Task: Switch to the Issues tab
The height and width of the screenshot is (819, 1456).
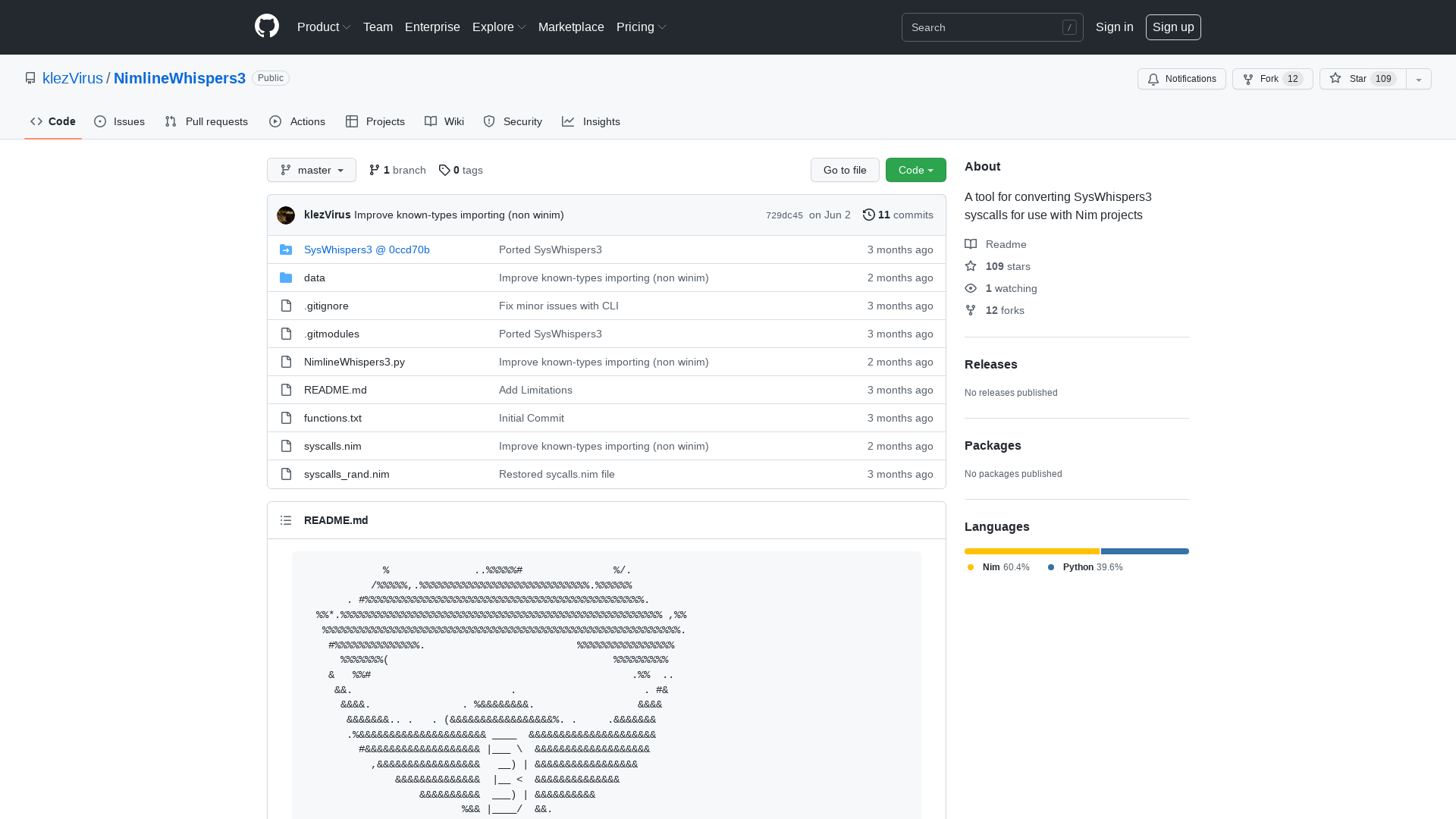Action: tap(120, 121)
